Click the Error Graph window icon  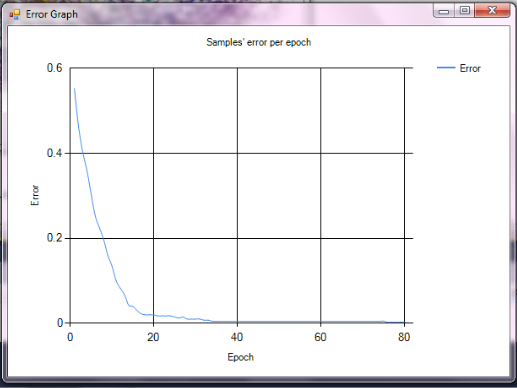coord(15,14)
